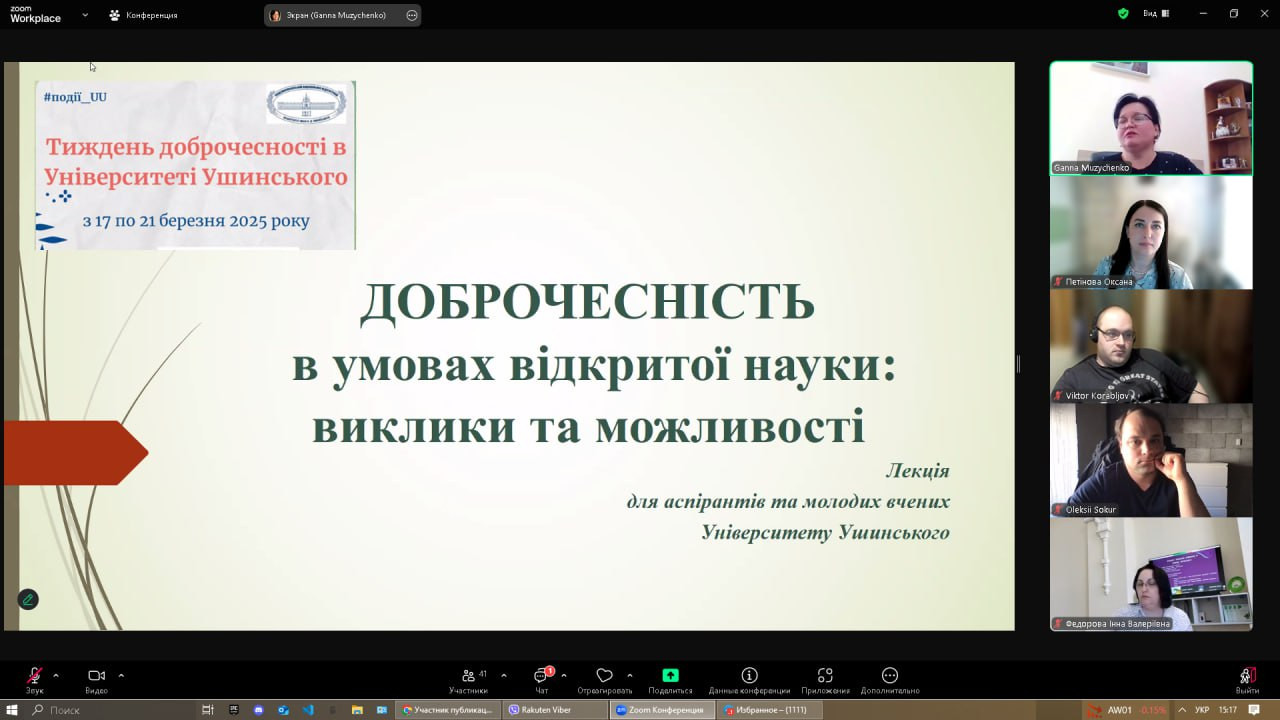Open Данные конференции info icon

749,676
